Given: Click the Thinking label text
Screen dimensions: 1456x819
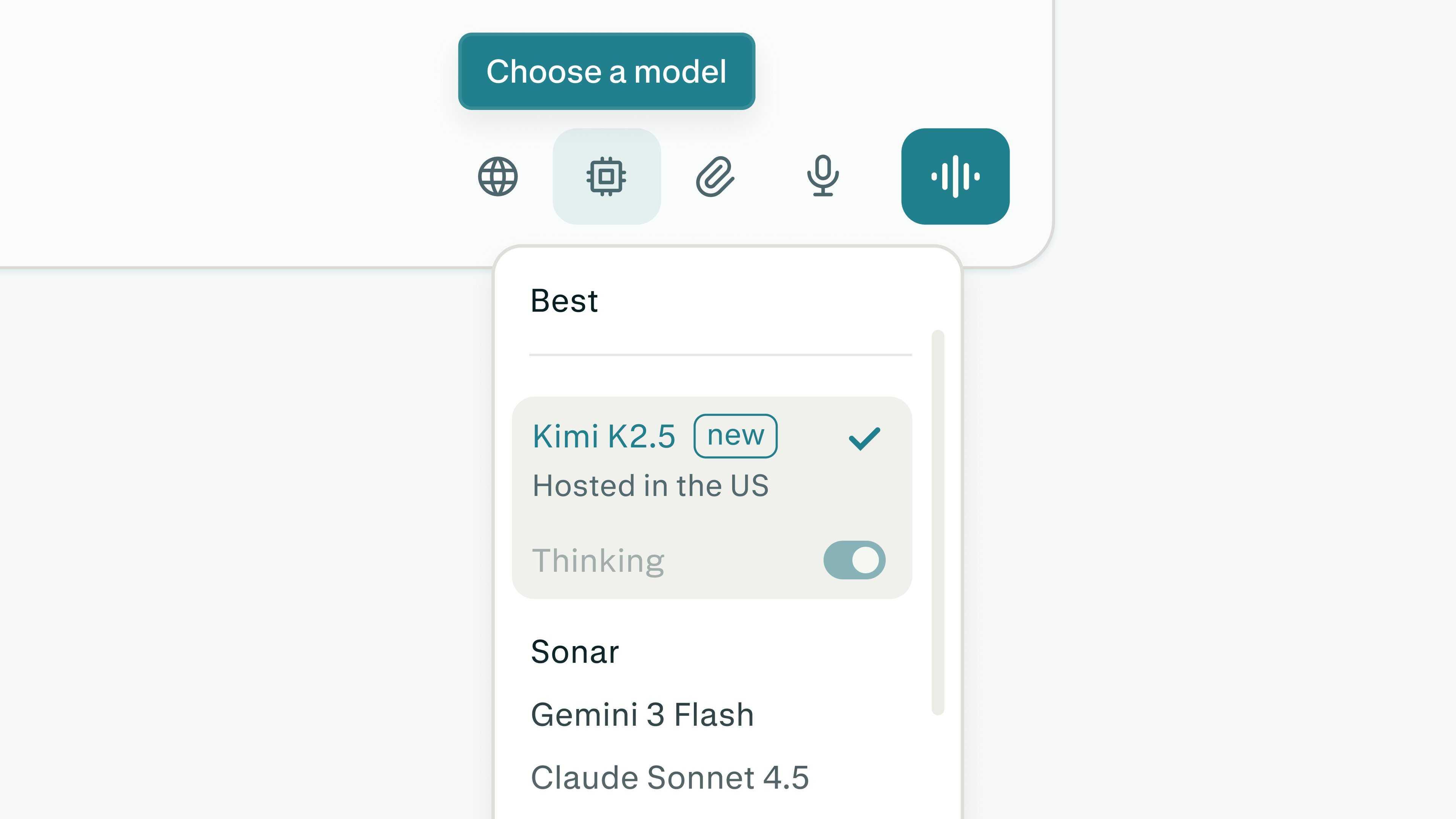Looking at the screenshot, I should pos(598,561).
